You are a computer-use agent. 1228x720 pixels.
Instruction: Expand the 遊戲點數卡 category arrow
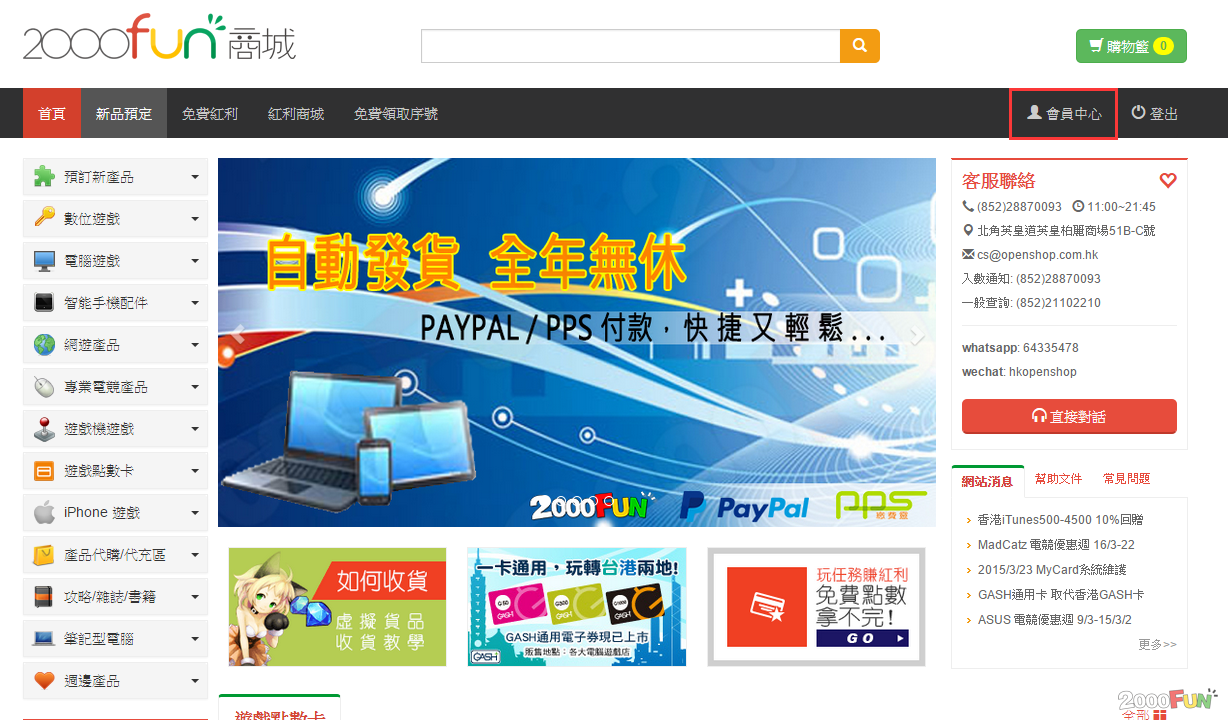tap(194, 471)
